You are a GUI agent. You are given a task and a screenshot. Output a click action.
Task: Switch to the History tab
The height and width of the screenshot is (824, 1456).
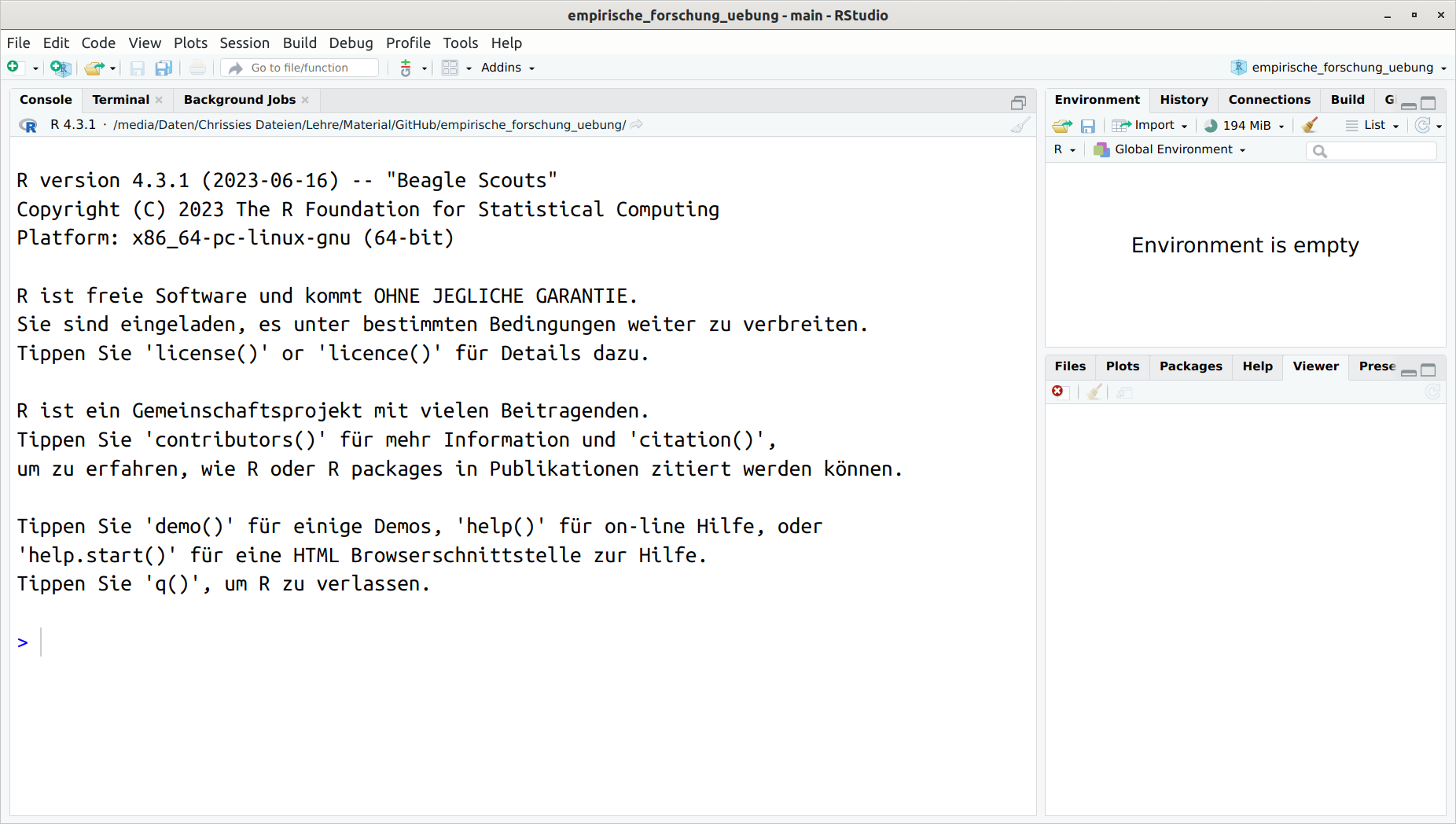[x=1184, y=100]
